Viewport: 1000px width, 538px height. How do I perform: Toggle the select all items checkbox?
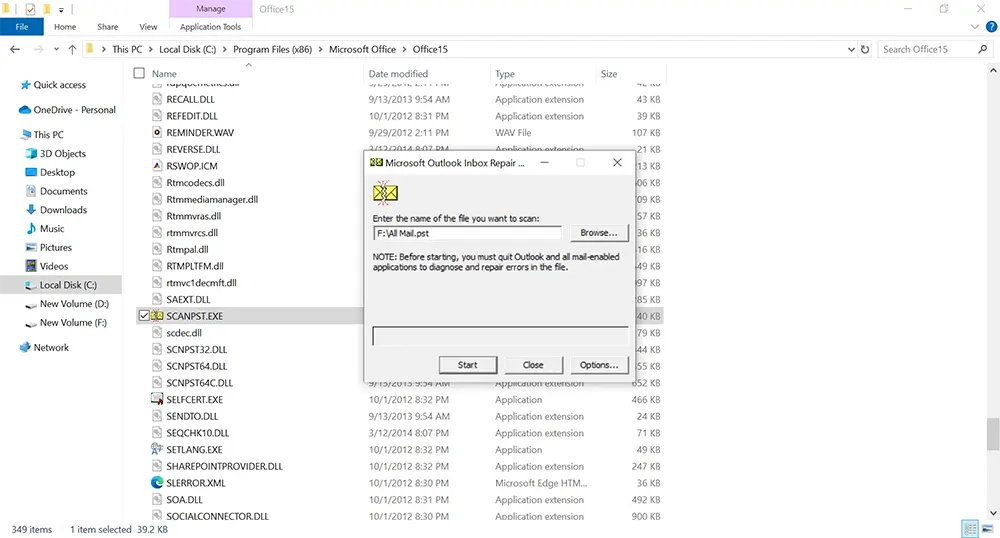139,73
